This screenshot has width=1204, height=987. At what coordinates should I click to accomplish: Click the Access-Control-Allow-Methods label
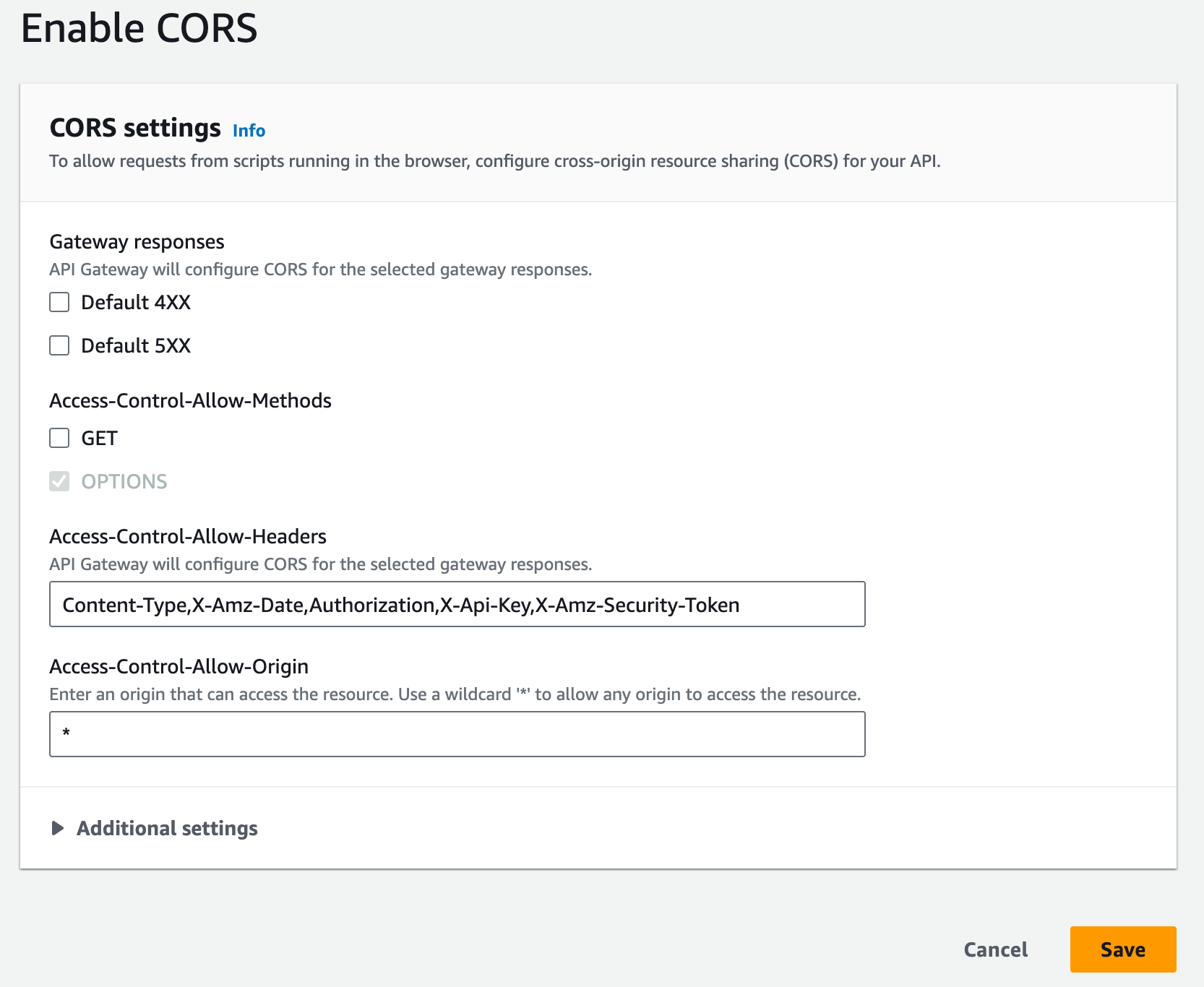[190, 400]
